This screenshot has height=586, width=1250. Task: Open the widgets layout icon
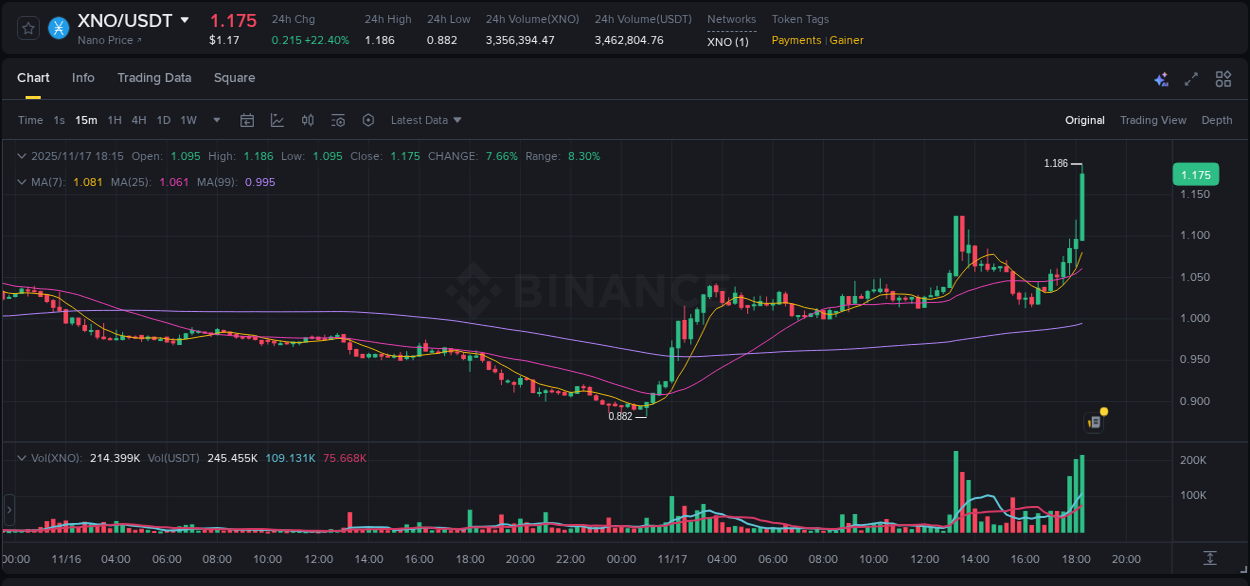click(x=1222, y=78)
